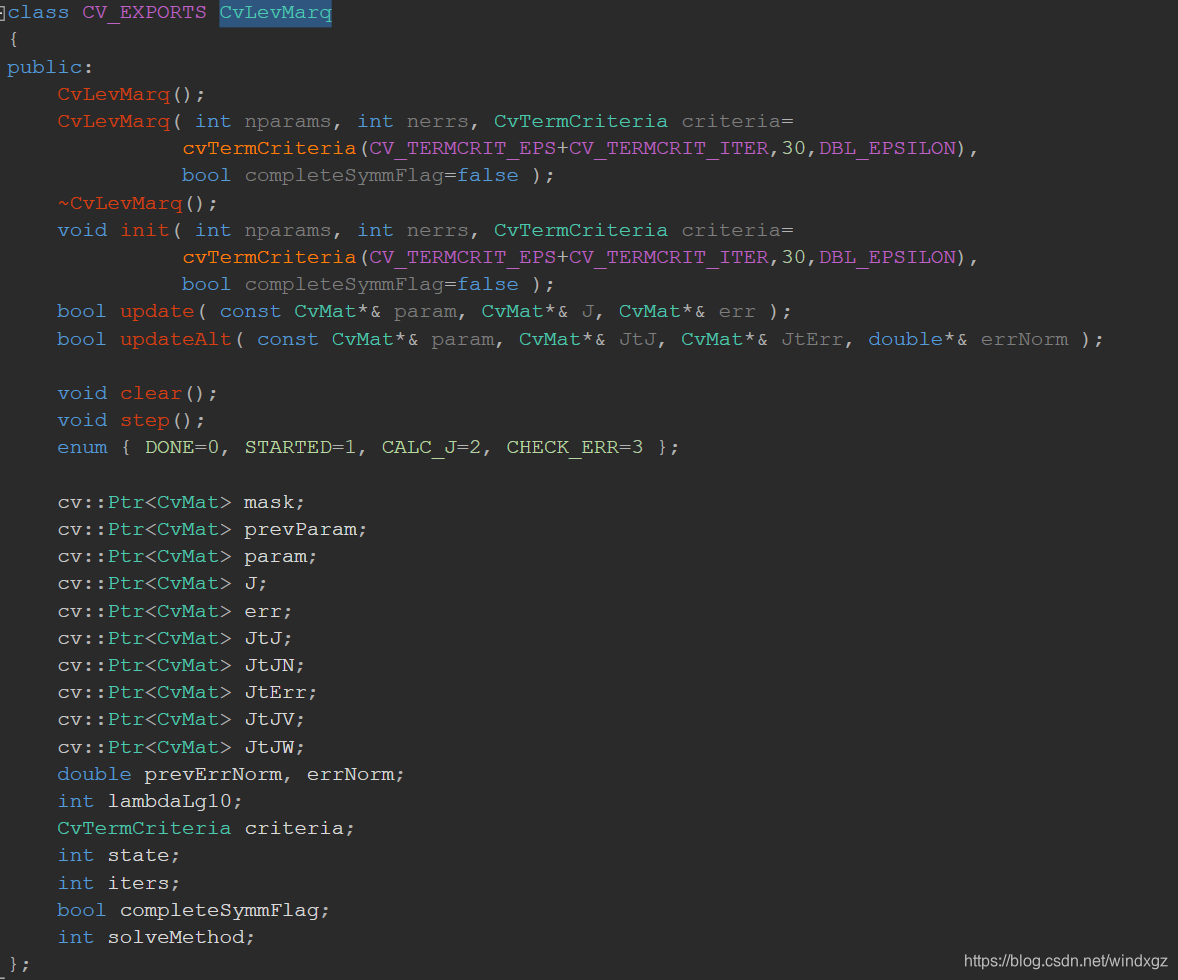The image size is (1178, 980).
Task: Click the CV_TERMCRIT_EPS constant
Action: [460, 147]
